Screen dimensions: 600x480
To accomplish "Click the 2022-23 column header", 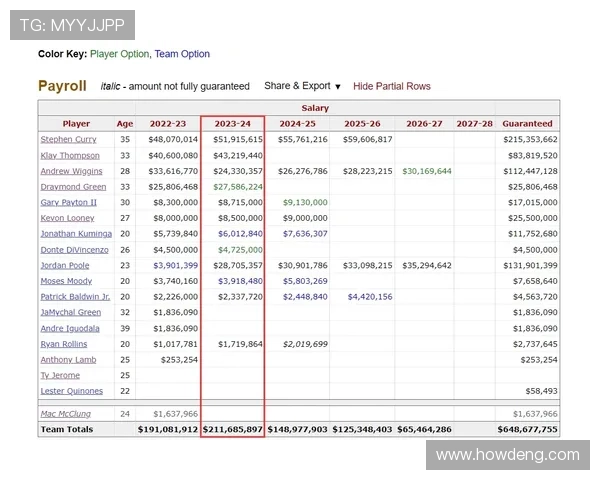I will click(x=168, y=124).
